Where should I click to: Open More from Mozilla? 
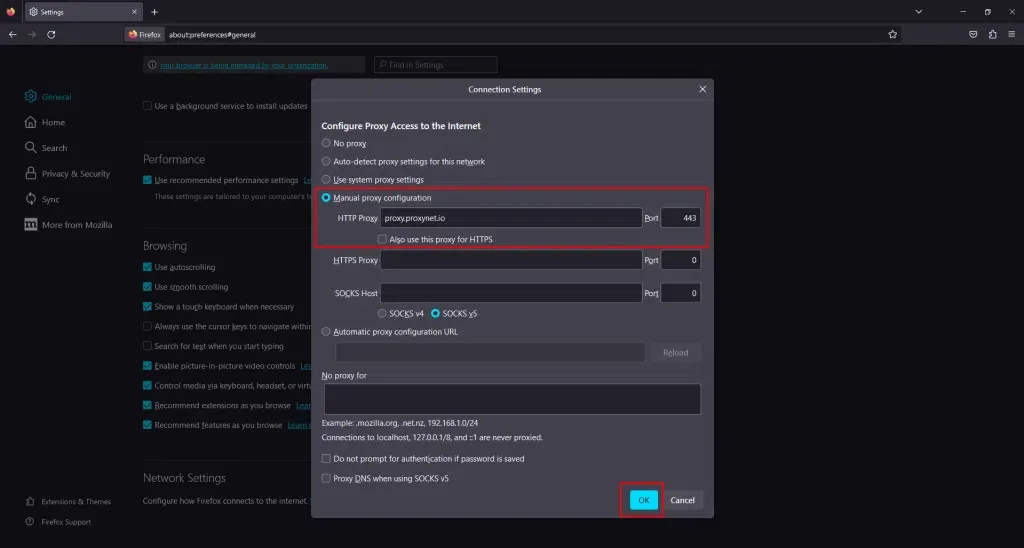pos(69,225)
